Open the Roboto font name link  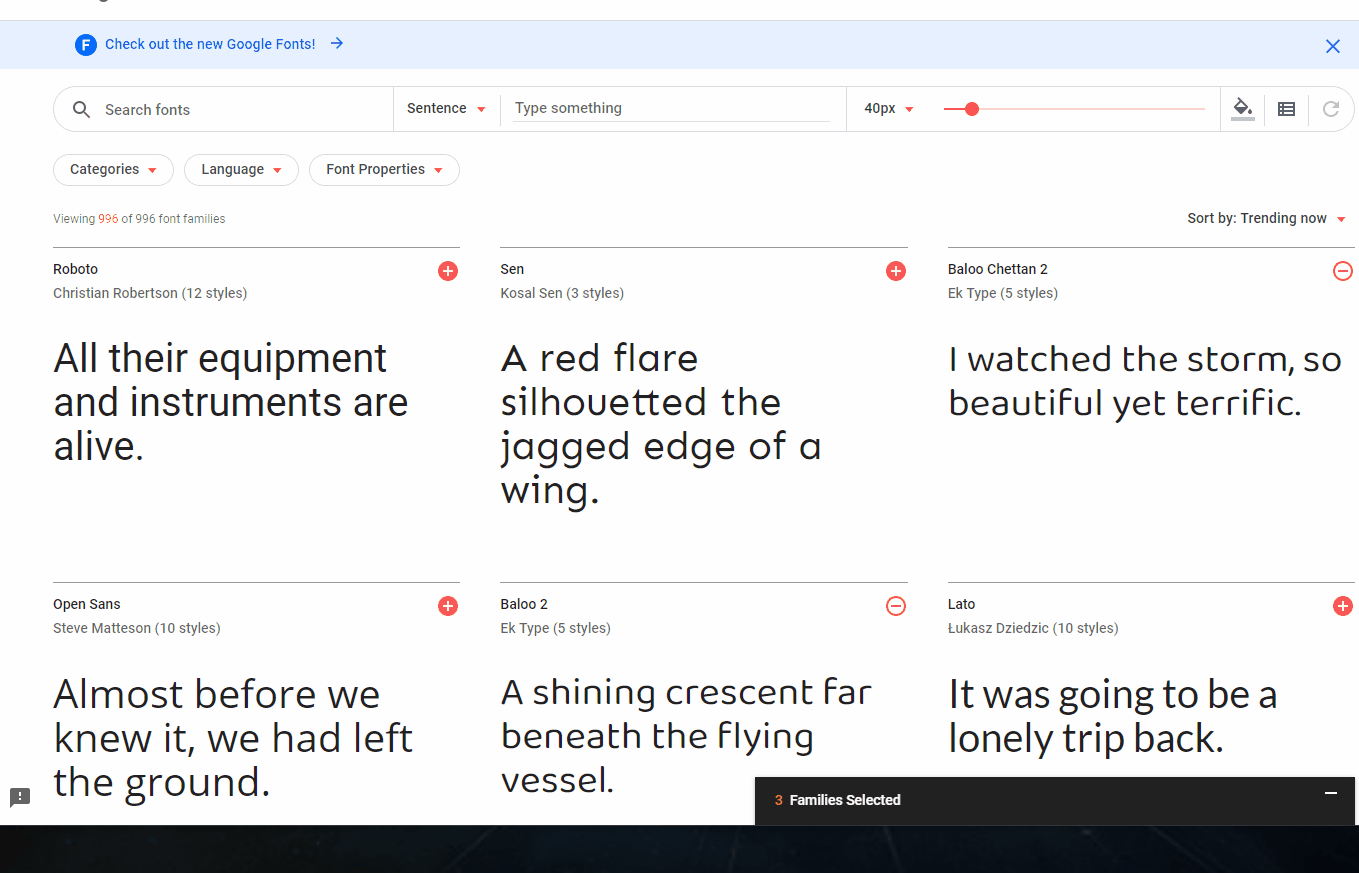(76, 269)
